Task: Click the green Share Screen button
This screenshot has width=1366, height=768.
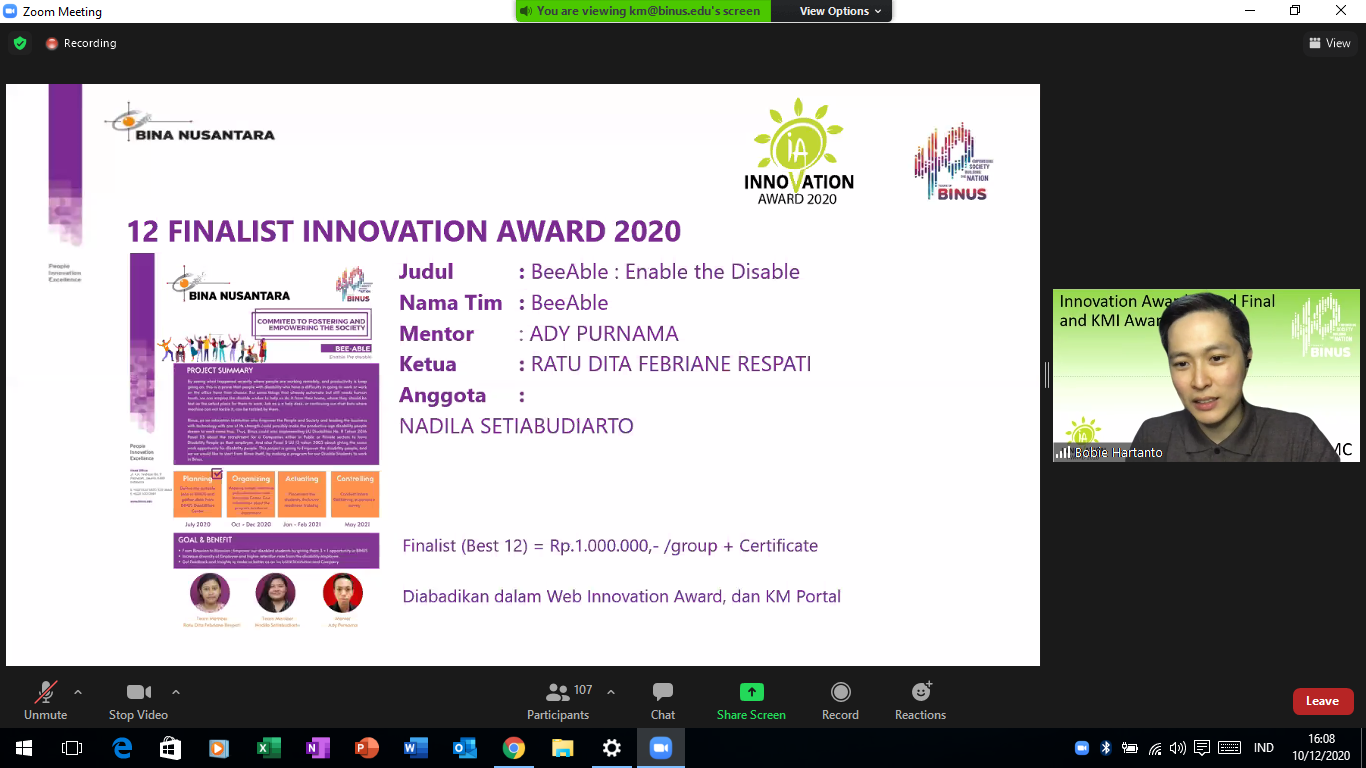Action: click(x=751, y=700)
